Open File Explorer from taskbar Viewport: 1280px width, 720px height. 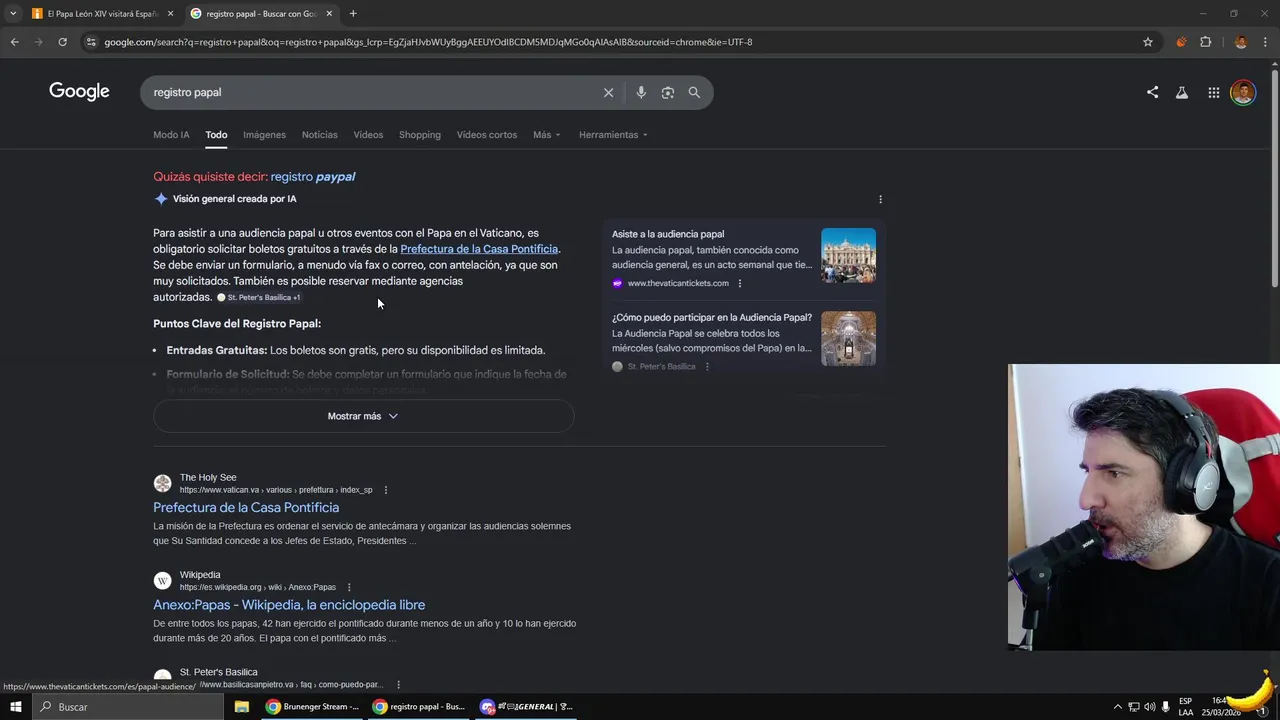point(241,707)
